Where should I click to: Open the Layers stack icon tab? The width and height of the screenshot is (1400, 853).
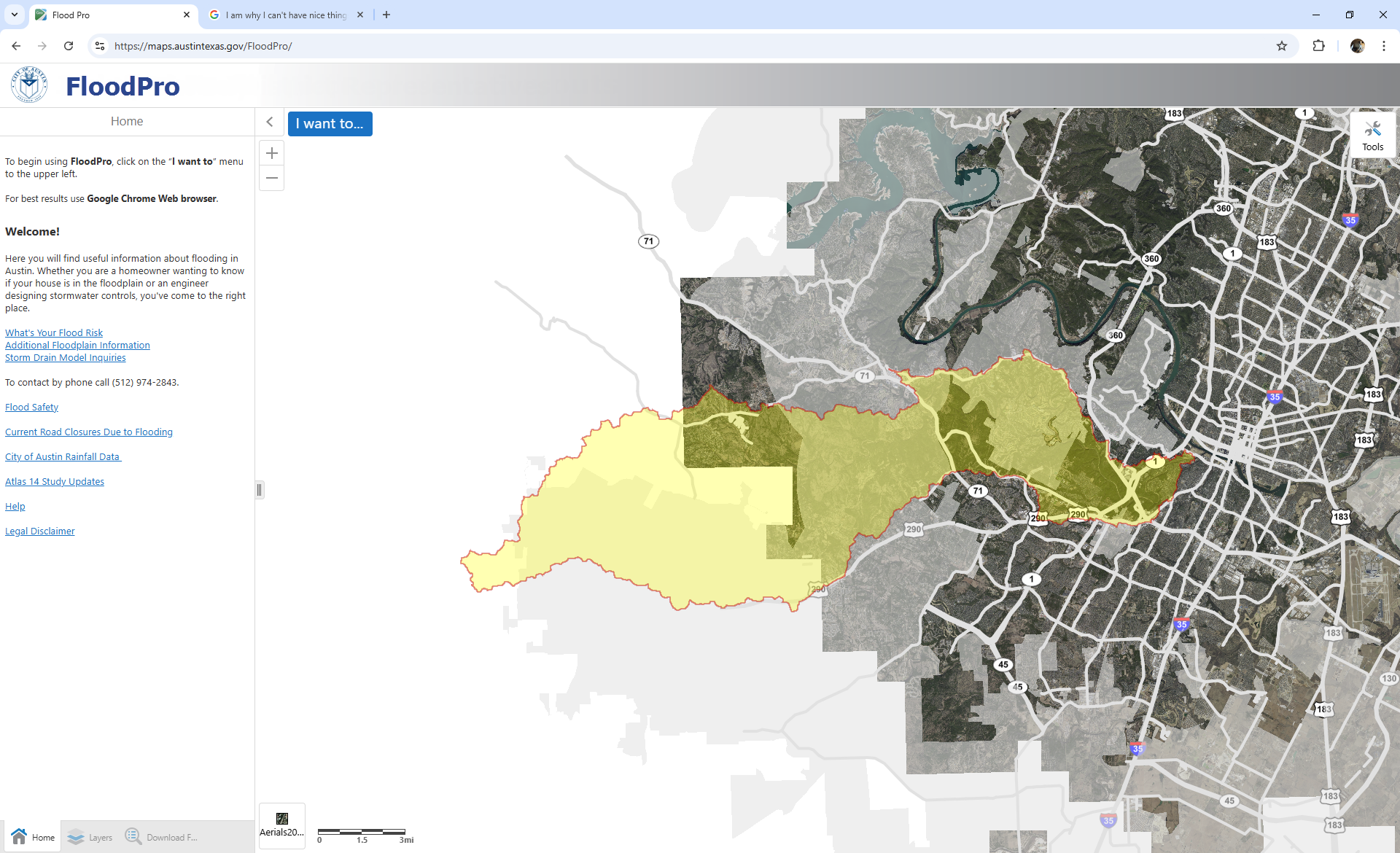[90, 837]
